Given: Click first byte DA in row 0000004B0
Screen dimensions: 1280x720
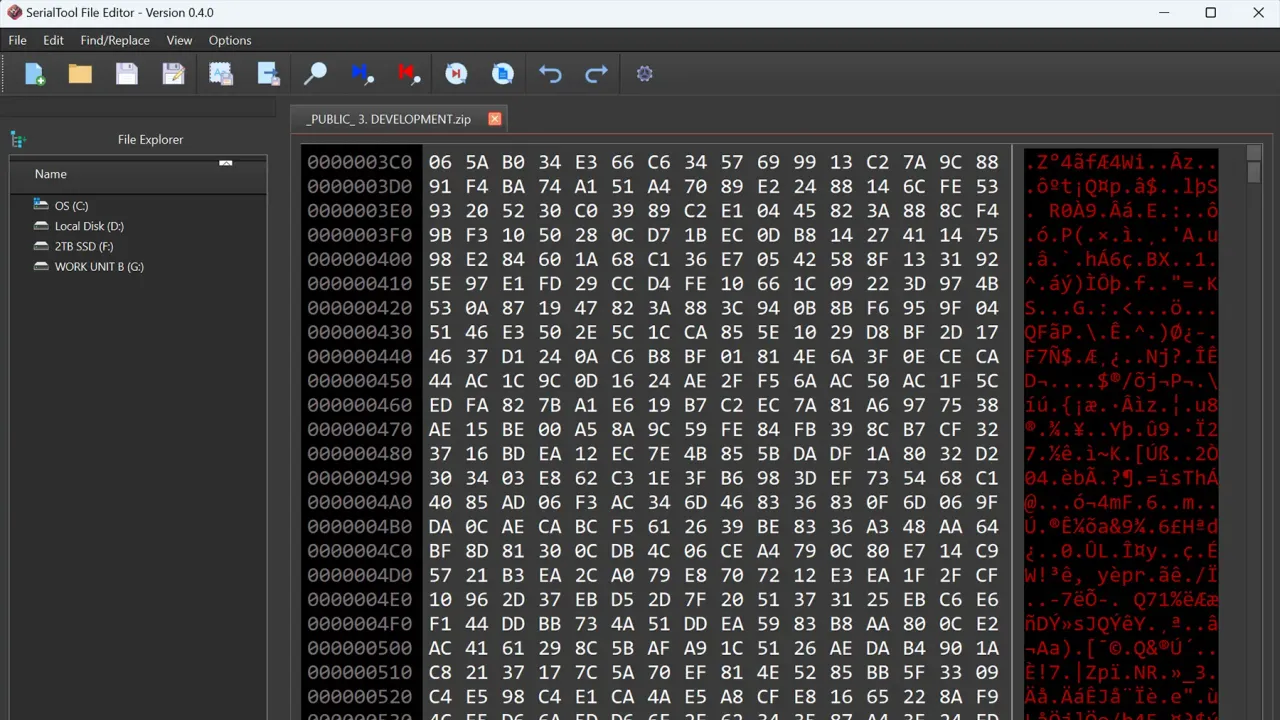Looking at the screenshot, I should [x=440, y=527].
